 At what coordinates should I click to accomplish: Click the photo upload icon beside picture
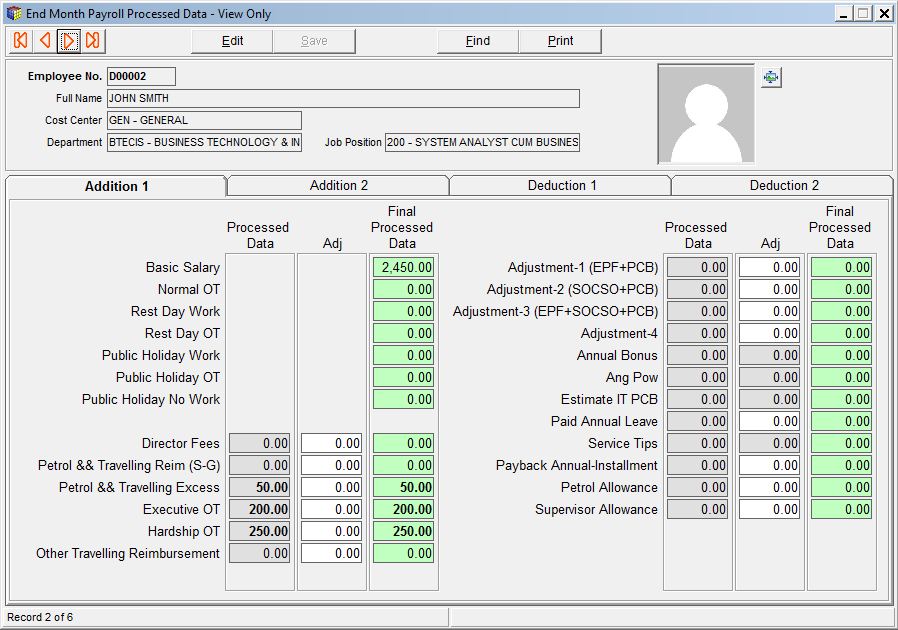pos(771,77)
